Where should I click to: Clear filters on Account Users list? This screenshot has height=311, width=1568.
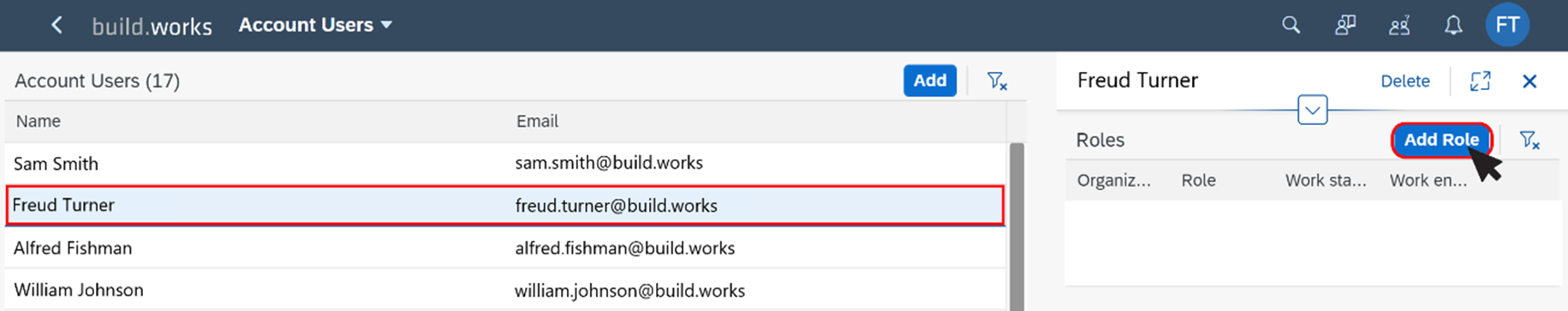point(997,81)
